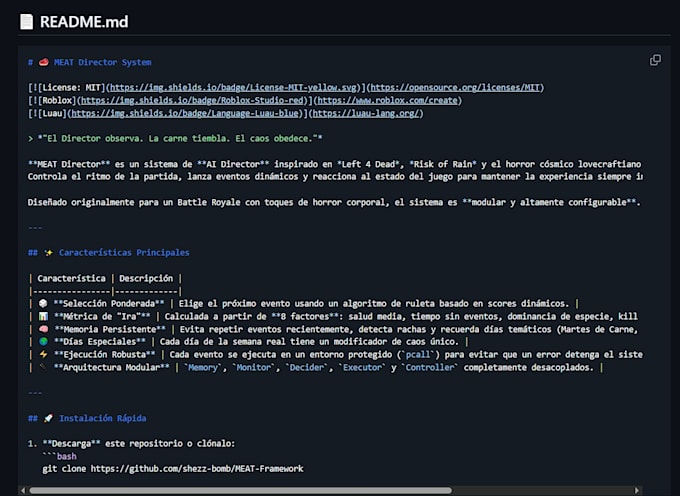Click the meat emoji in the title

tap(43, 62)
